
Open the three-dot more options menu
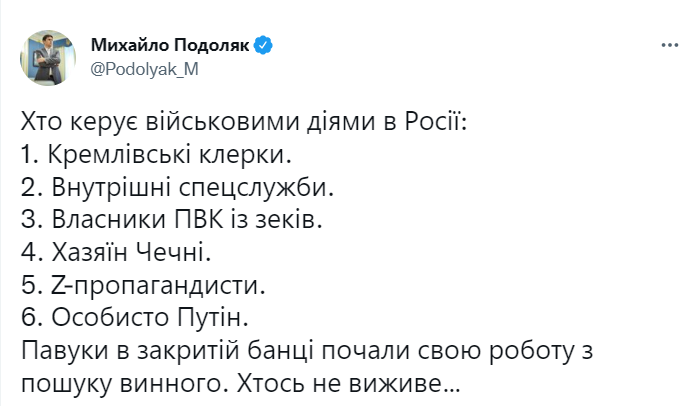pos(670,45)
